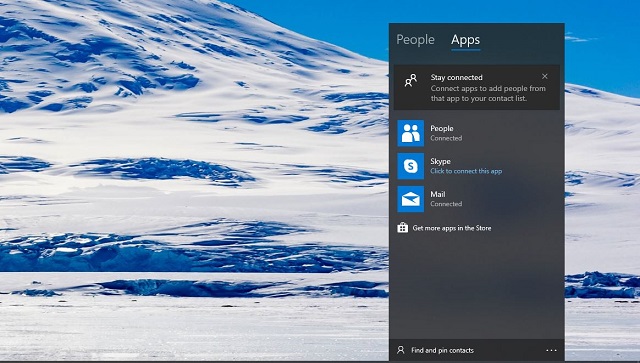The width and height of the screenshot is (640, 363).
Task: Click the contact icon beside Find and pin
Action: (401, 350)
